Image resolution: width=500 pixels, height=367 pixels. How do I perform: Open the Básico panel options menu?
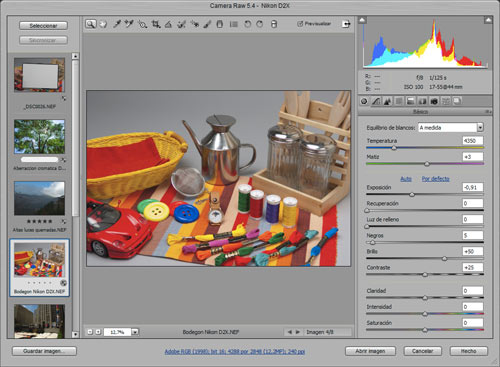click(x=488, y=112)
